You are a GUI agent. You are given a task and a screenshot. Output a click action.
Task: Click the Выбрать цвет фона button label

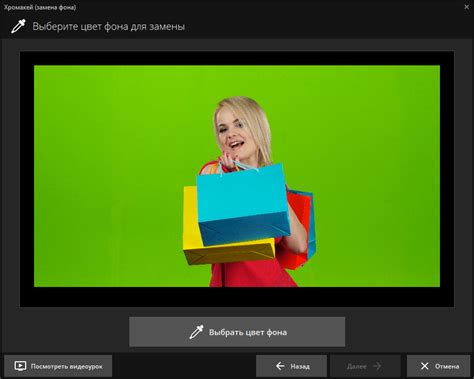pos(248,332)
